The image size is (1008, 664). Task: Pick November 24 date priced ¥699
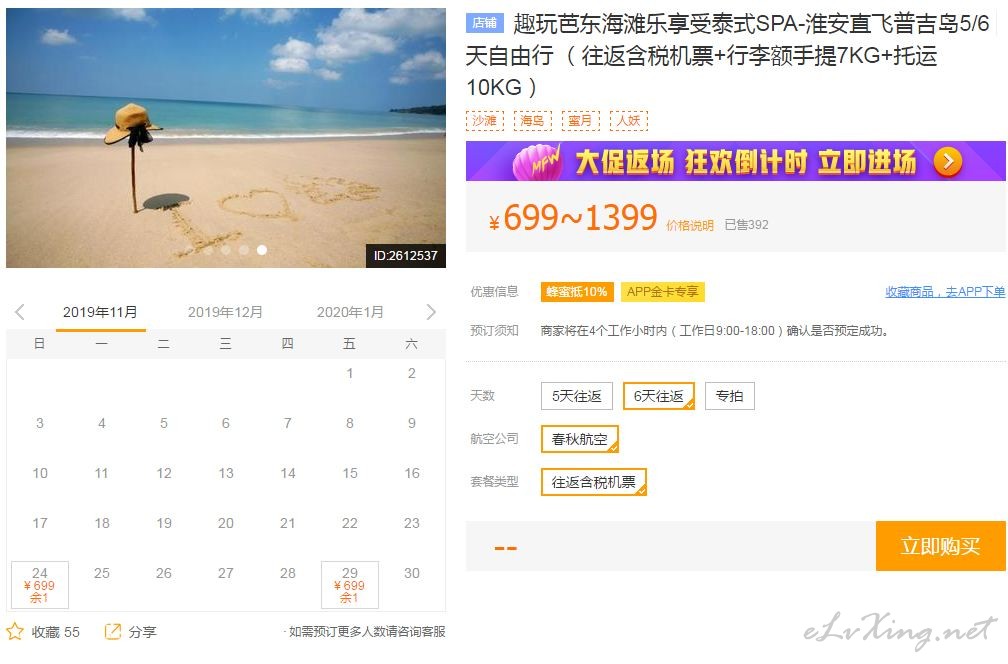40,584
